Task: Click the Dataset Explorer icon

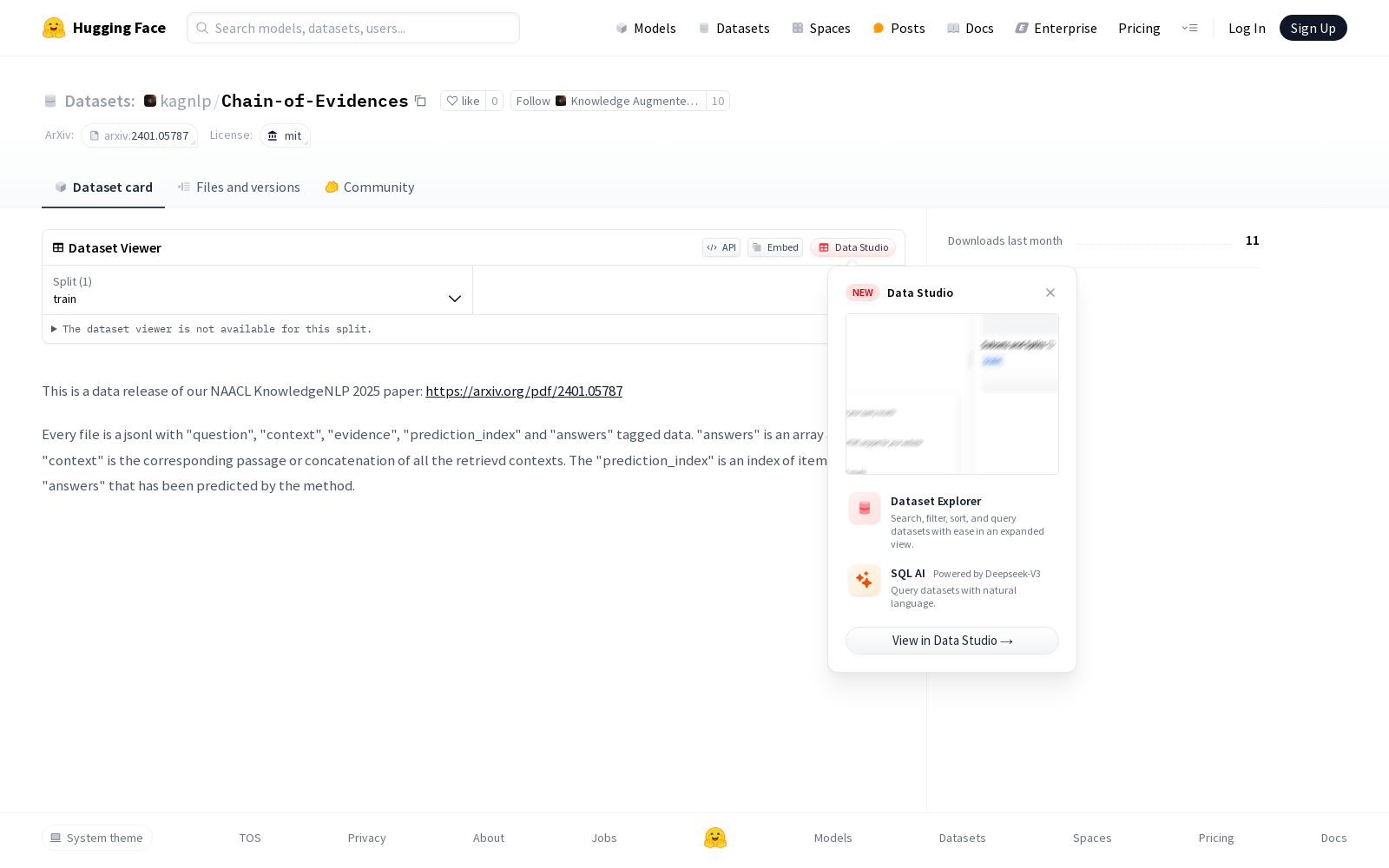Action: [x=865, y=509]
